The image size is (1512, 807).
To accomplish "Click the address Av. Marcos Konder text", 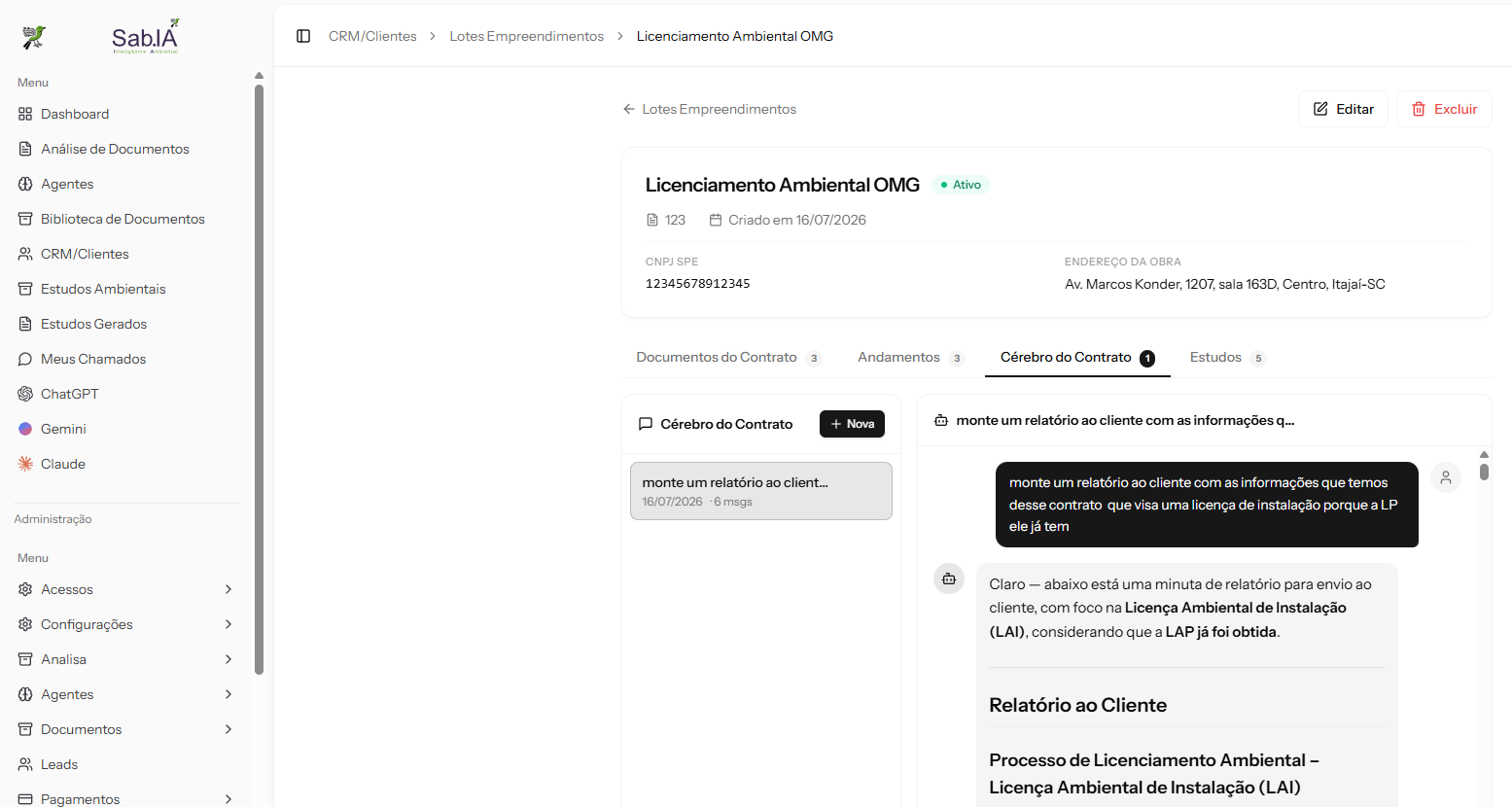I will [x=1225, y=284].
